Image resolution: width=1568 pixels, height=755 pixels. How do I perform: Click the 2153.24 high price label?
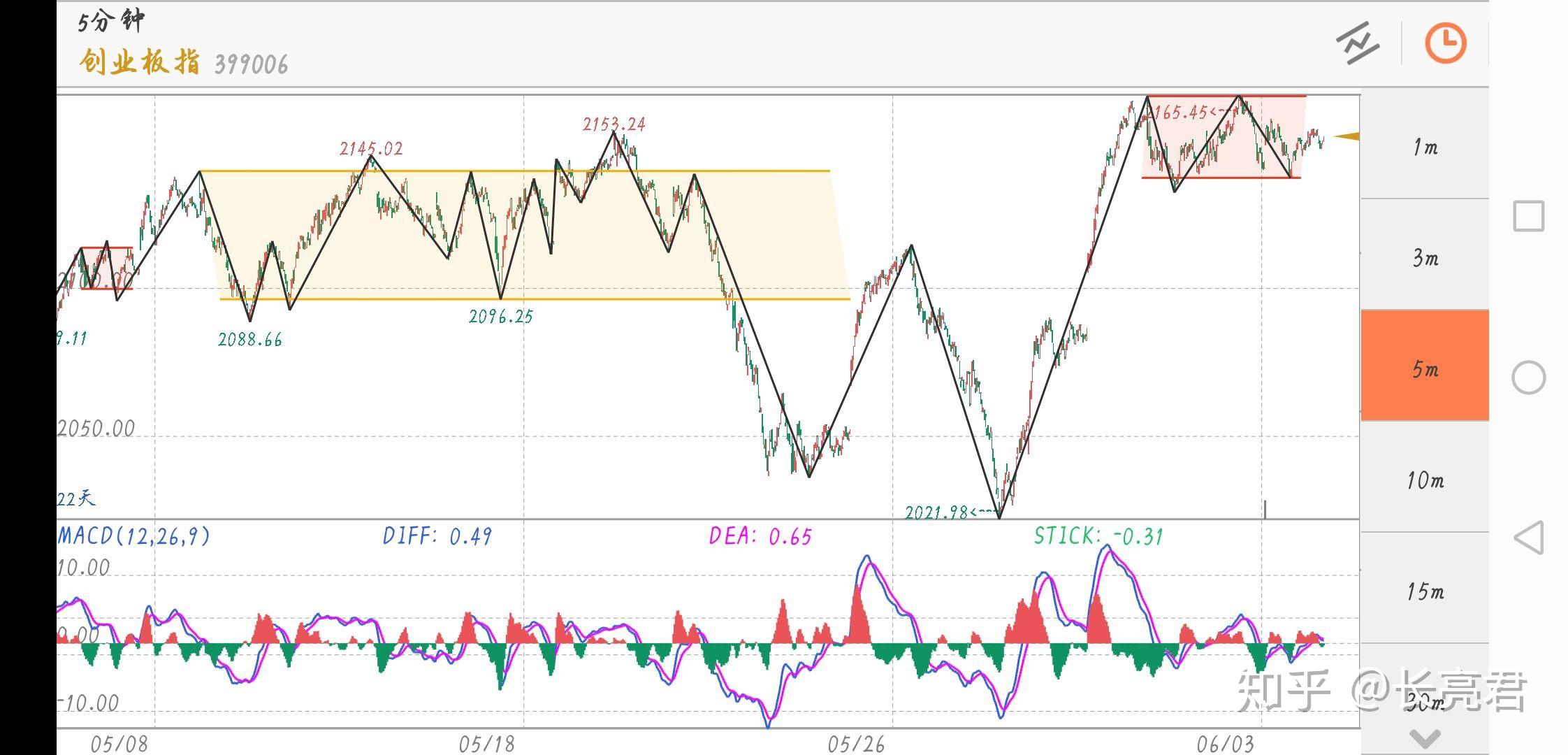[614, 124]
